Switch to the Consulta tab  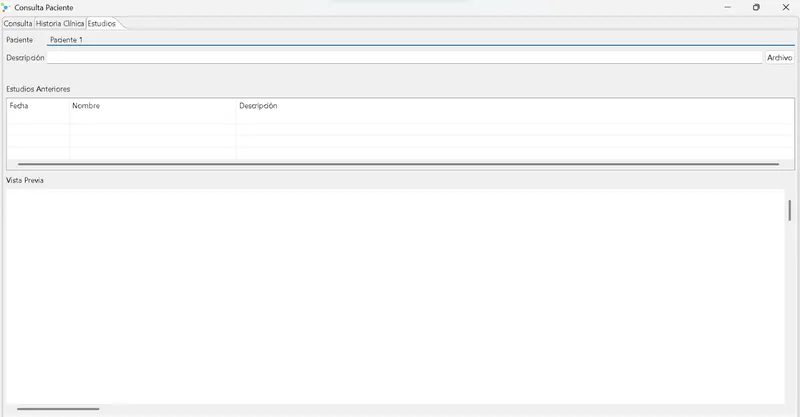click(18, 23)
